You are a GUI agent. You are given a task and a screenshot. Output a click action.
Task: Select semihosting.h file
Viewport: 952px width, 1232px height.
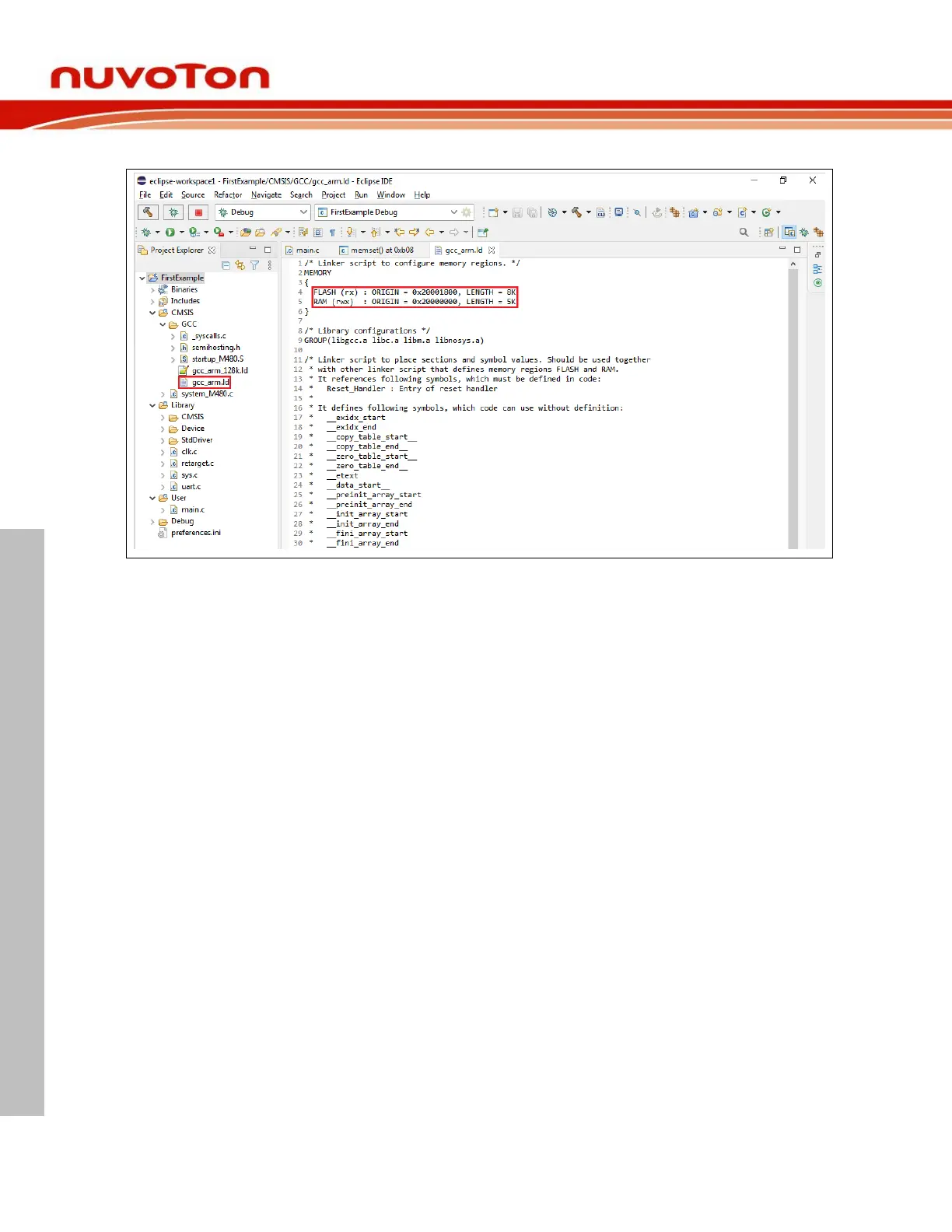pyautogui.click(x=215, y=348)
